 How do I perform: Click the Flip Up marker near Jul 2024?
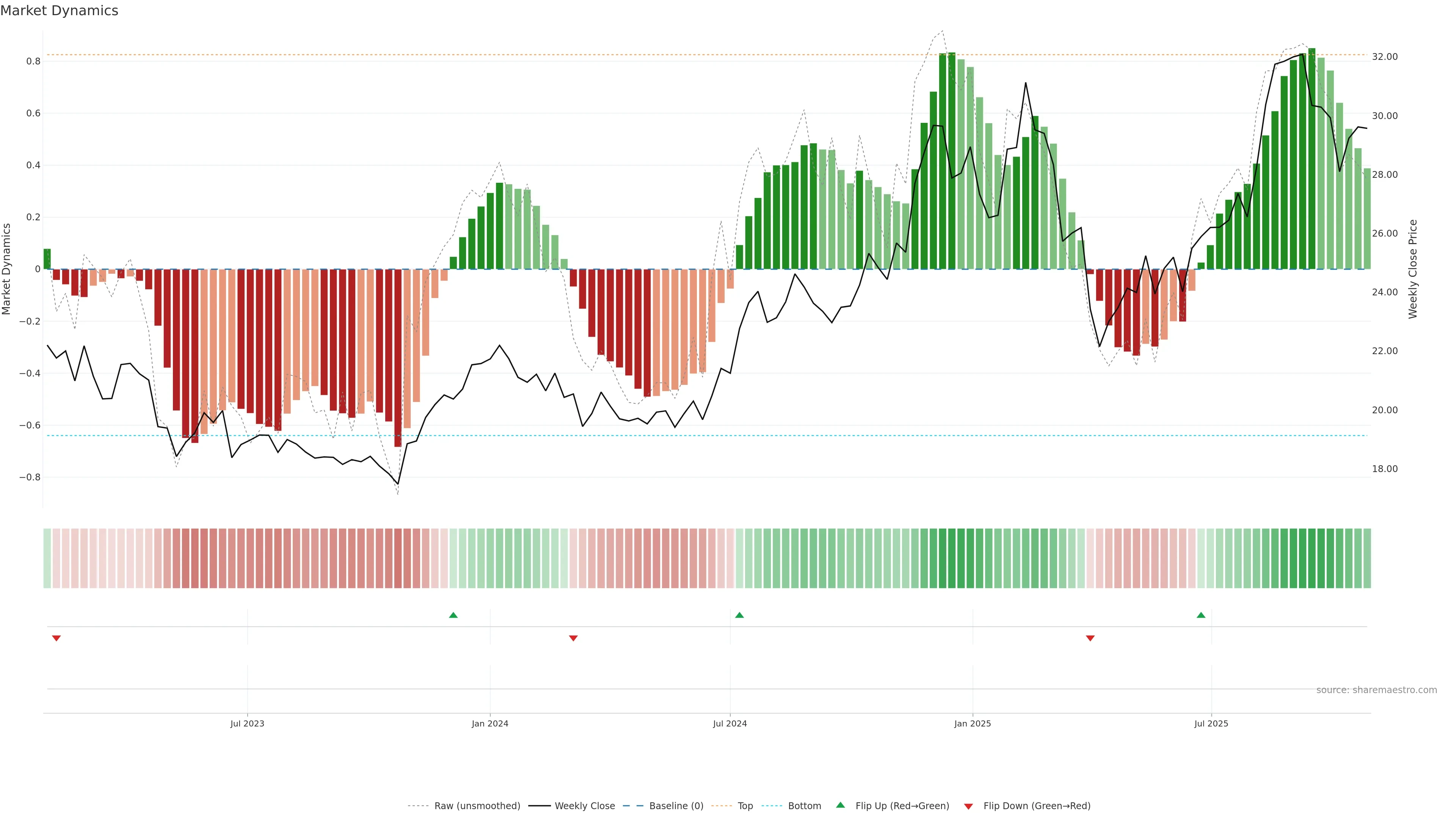739,615
